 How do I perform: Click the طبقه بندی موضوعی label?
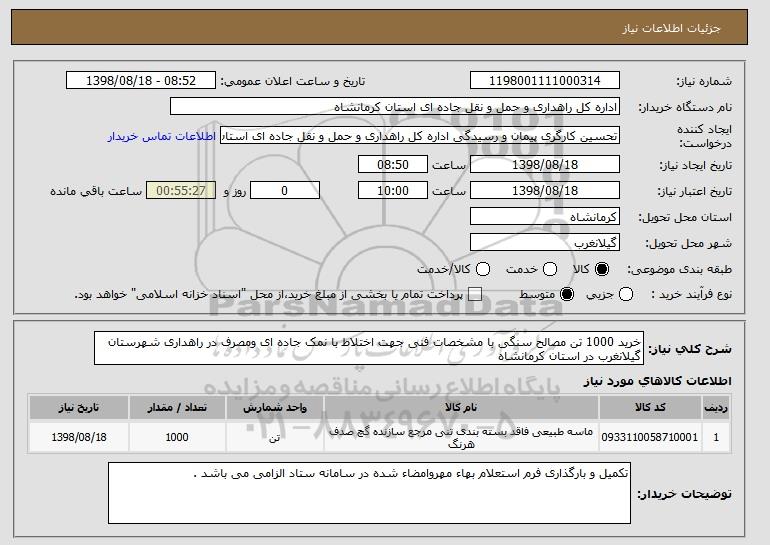coord(679,269)
